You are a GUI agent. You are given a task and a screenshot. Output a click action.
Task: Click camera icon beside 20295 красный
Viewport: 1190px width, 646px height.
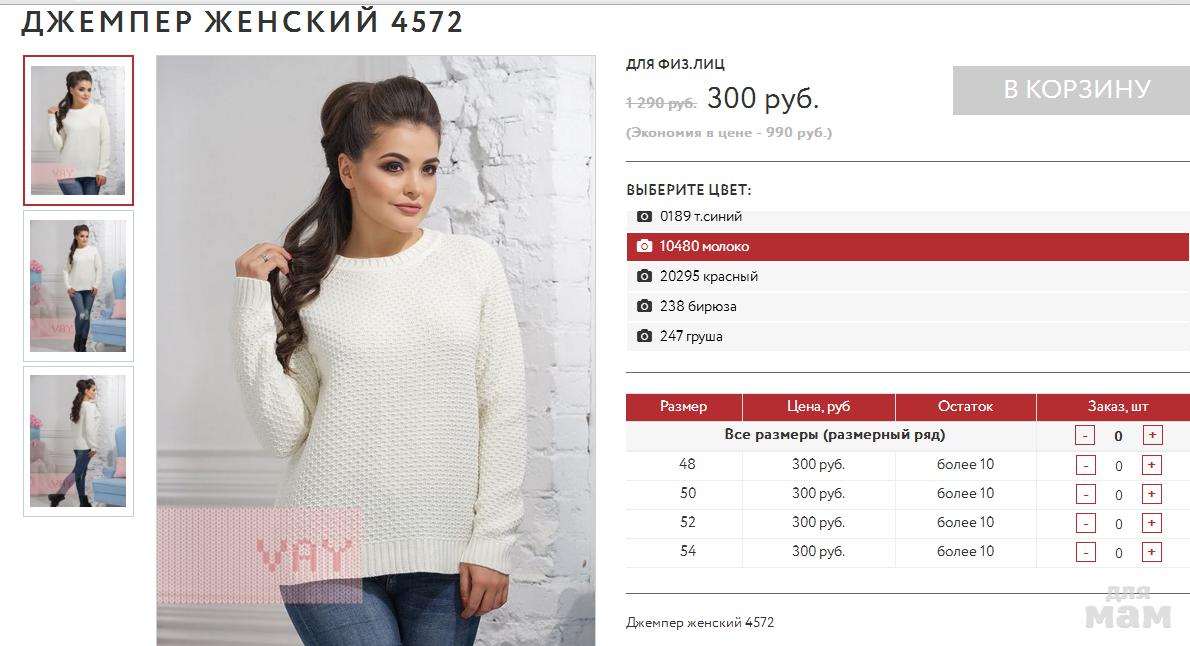coord(644,276)
